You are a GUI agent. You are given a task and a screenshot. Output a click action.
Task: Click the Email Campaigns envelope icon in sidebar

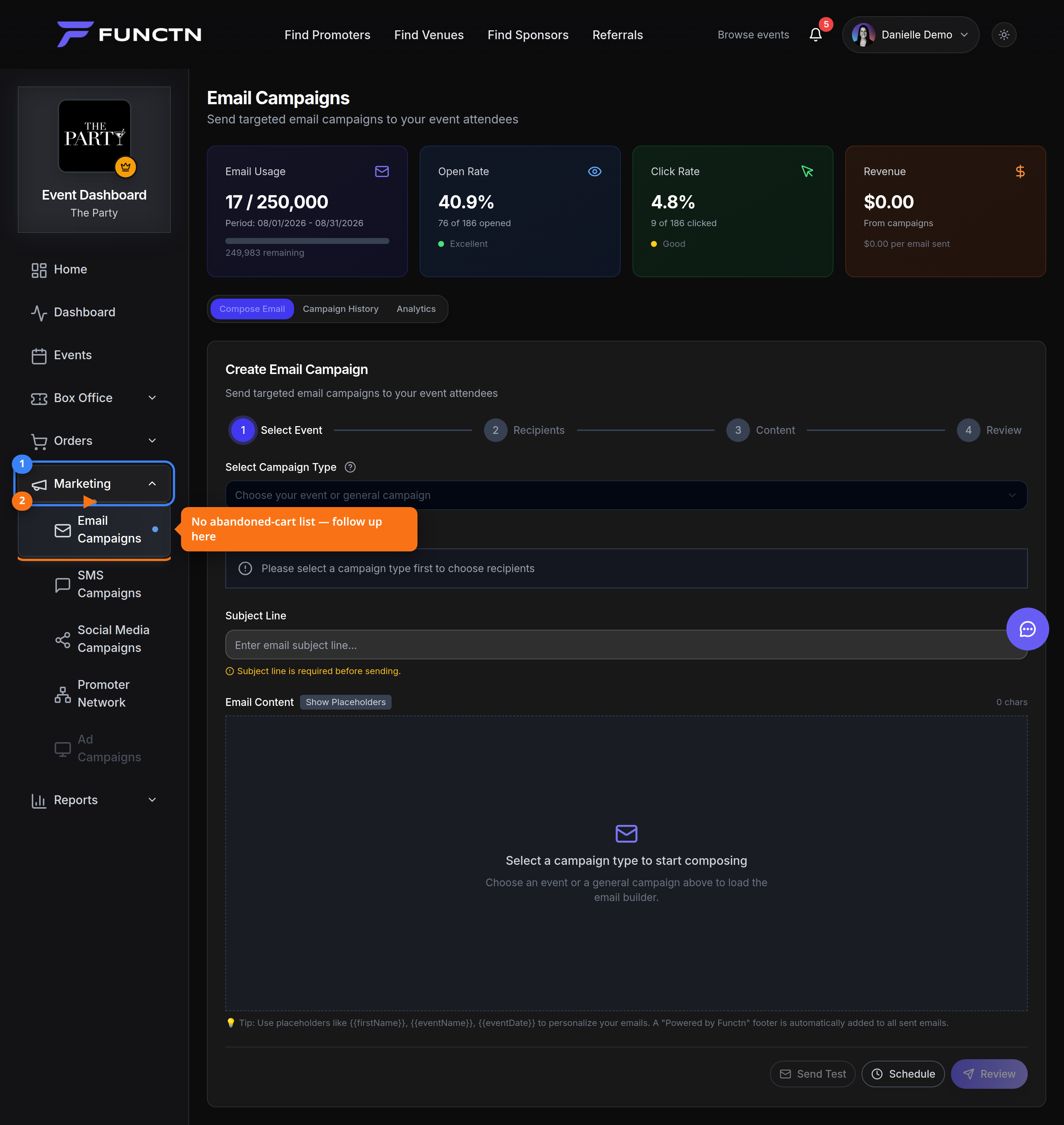62,530
